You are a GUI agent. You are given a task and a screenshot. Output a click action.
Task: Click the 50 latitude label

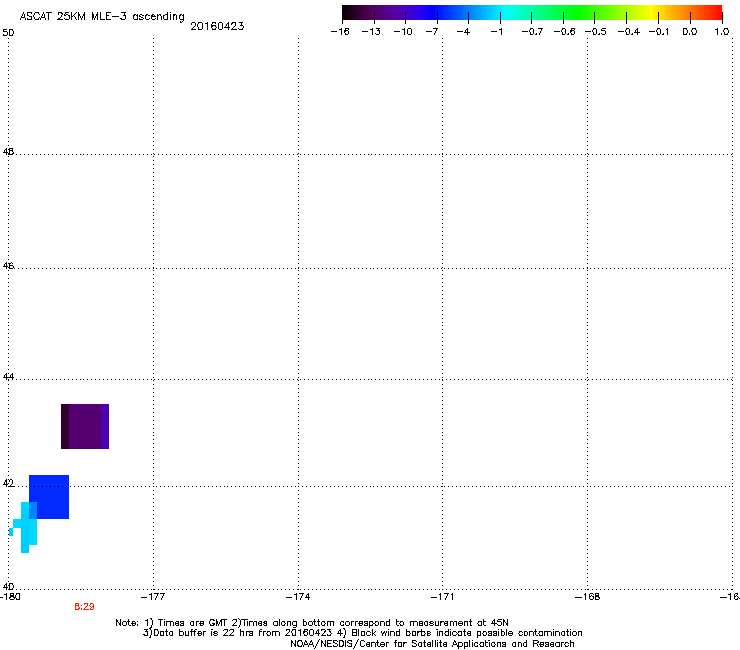pos(8,33)
